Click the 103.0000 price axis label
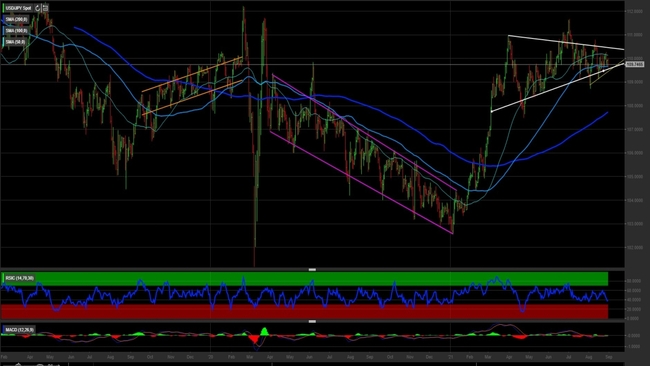Image resolution: width=650 pixels, height=366 pixels. (635, 224)
